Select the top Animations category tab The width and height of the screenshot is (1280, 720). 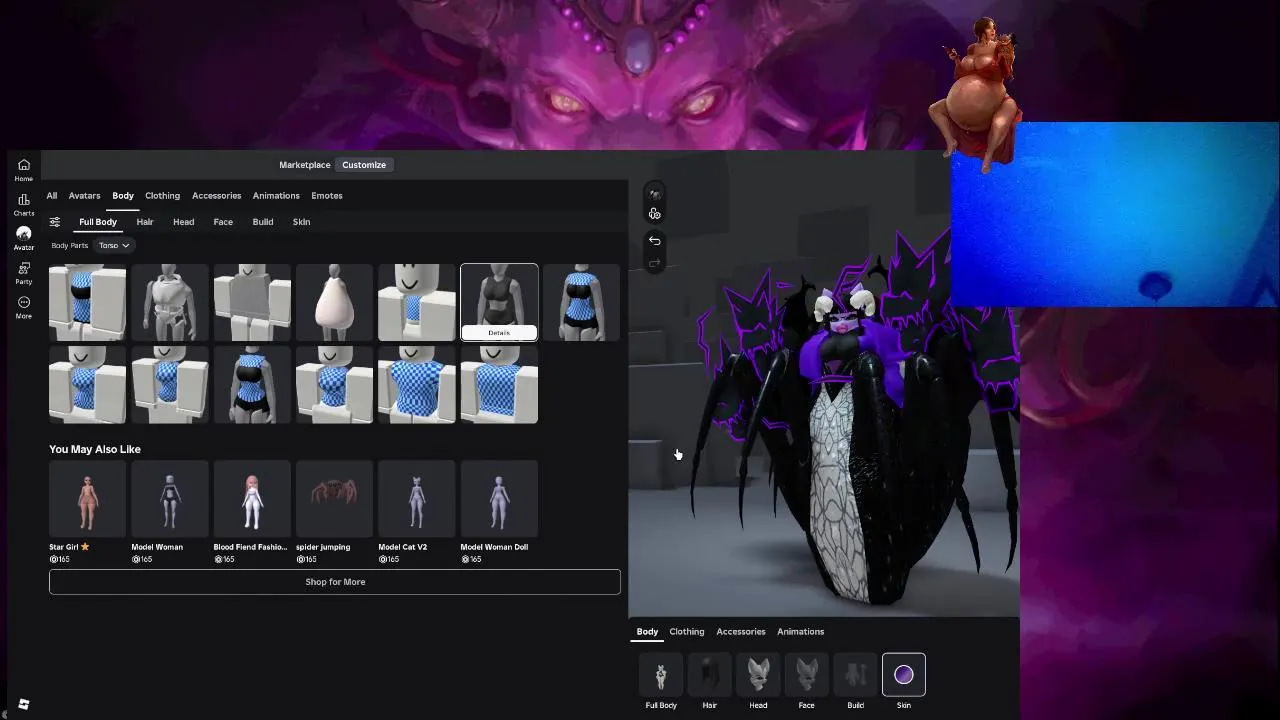(x=276, y=196)
